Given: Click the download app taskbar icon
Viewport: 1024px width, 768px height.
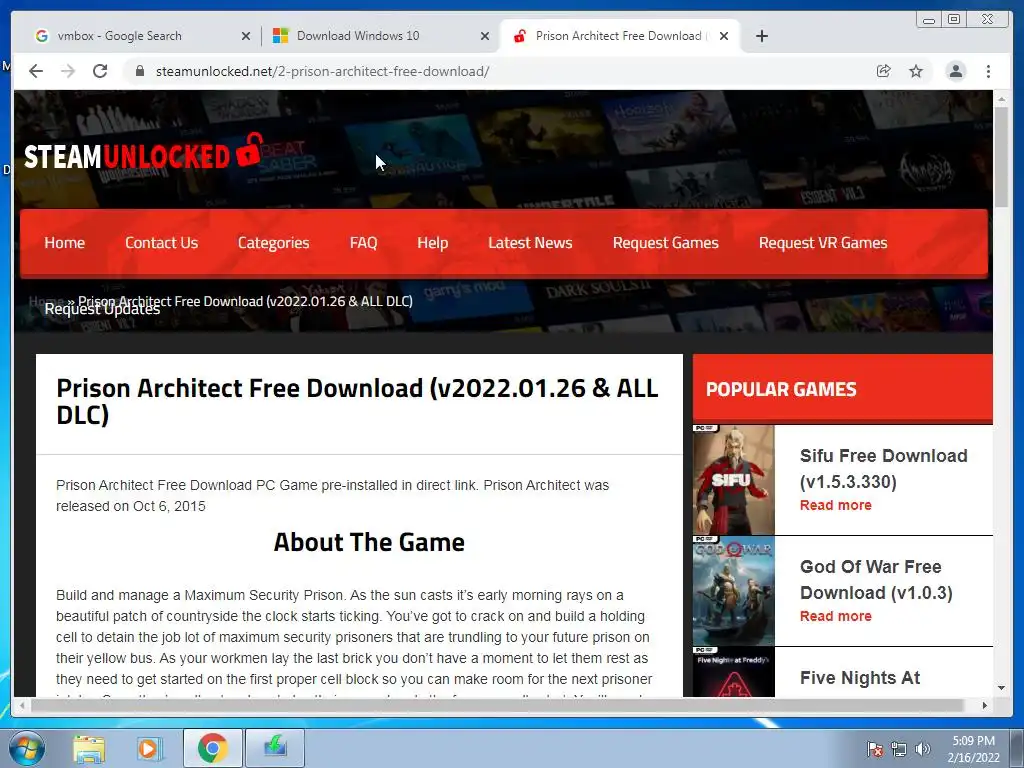Looking at the screenshot, I should click(275, 748).
